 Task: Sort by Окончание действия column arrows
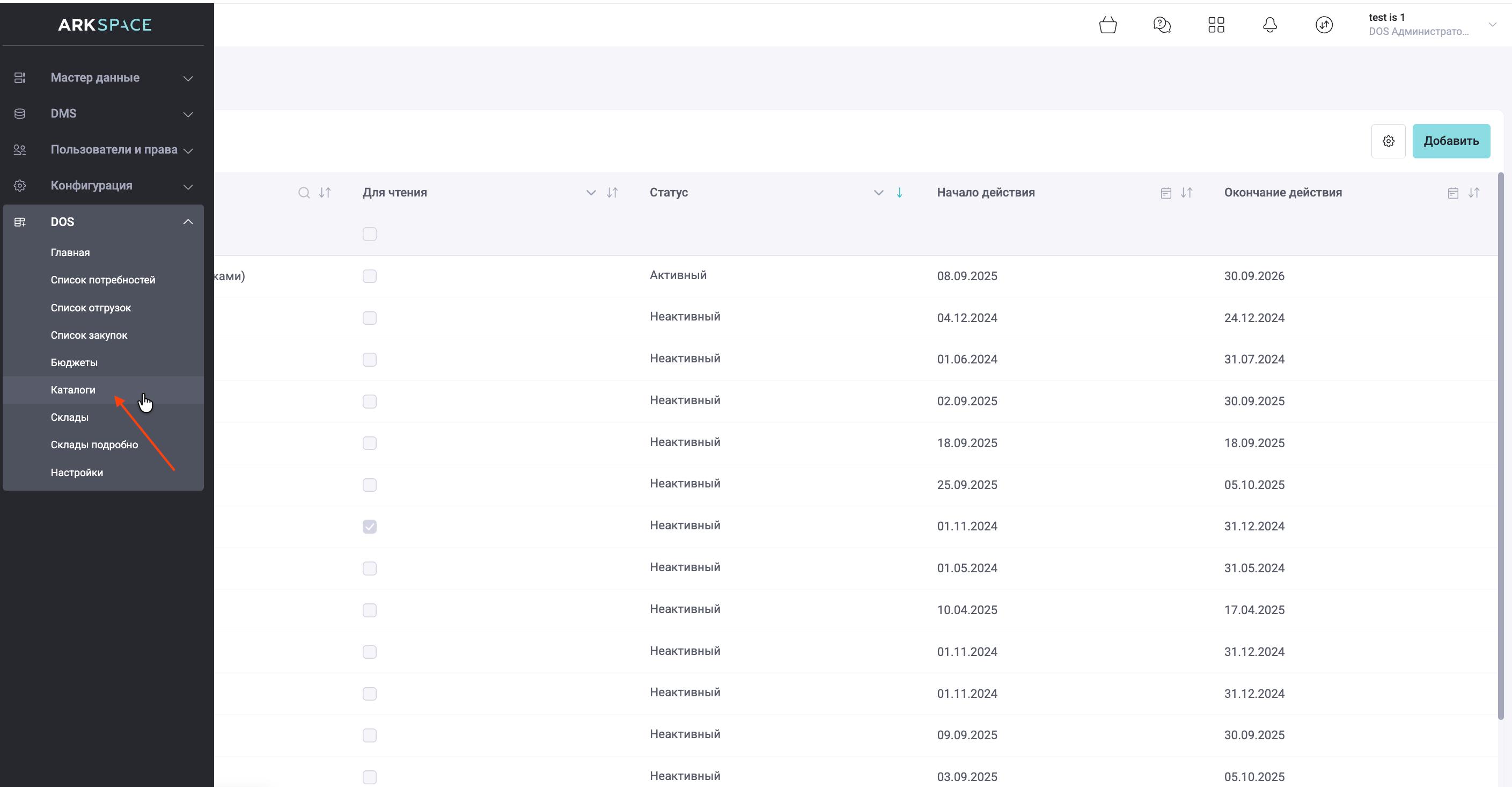pos(1473,193)
